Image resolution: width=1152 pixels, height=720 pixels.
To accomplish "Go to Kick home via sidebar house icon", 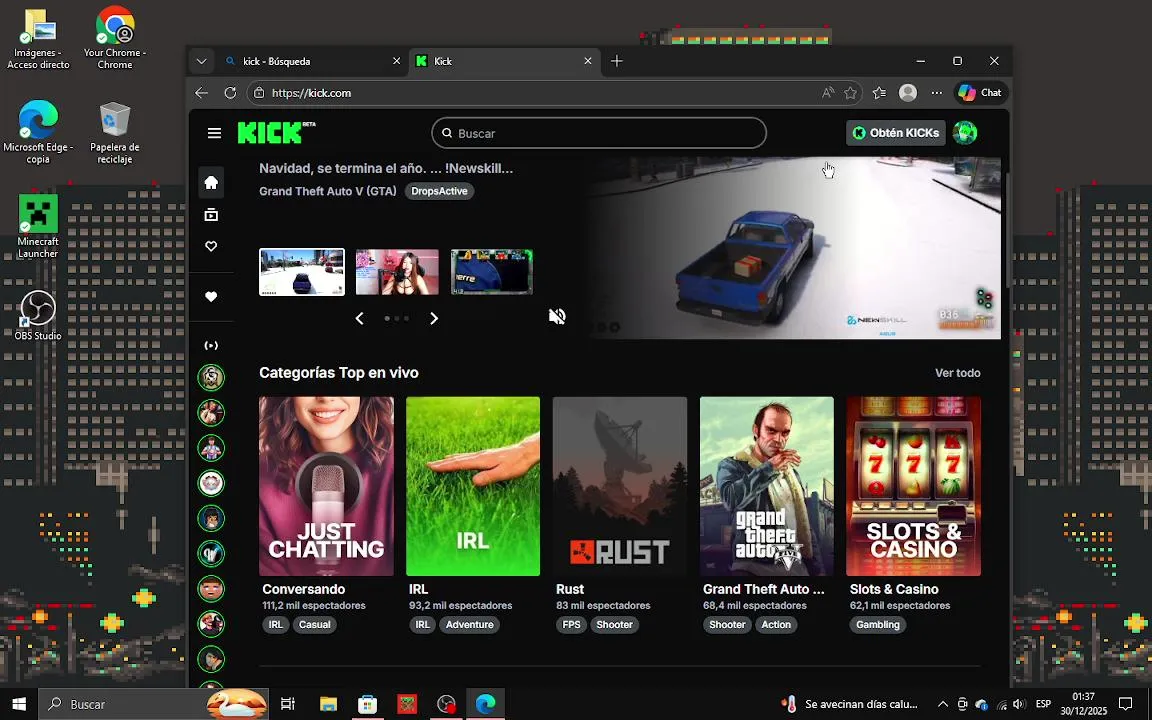I will [211, 182].
